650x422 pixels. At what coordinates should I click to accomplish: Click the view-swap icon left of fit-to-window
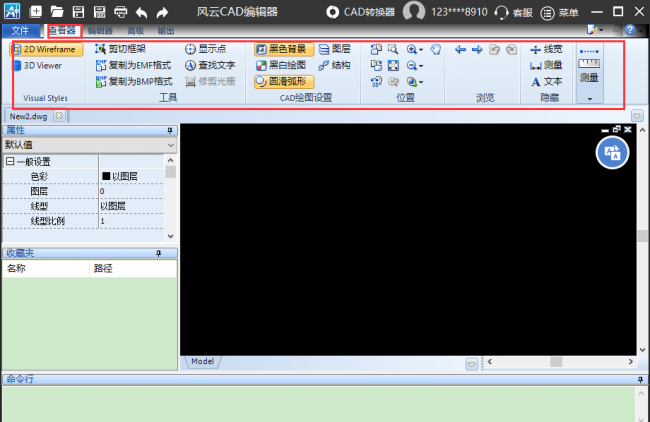tap(376, 65)
